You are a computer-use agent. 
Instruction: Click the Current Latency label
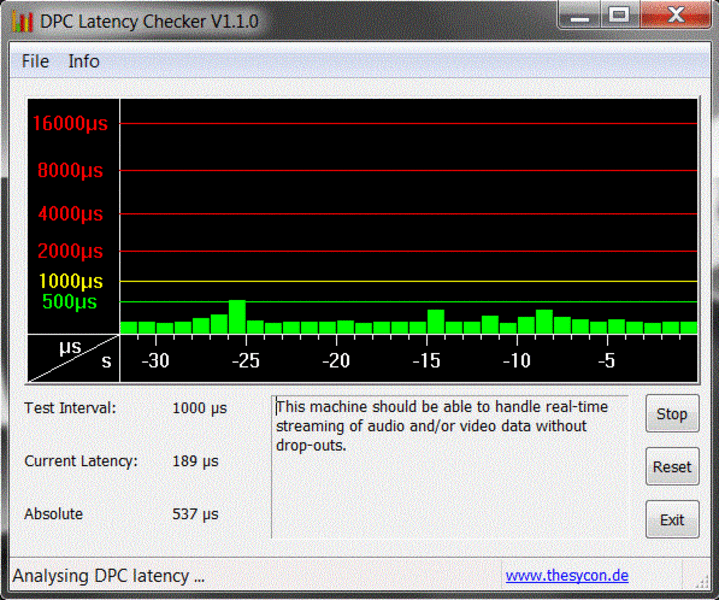(81, 461)
